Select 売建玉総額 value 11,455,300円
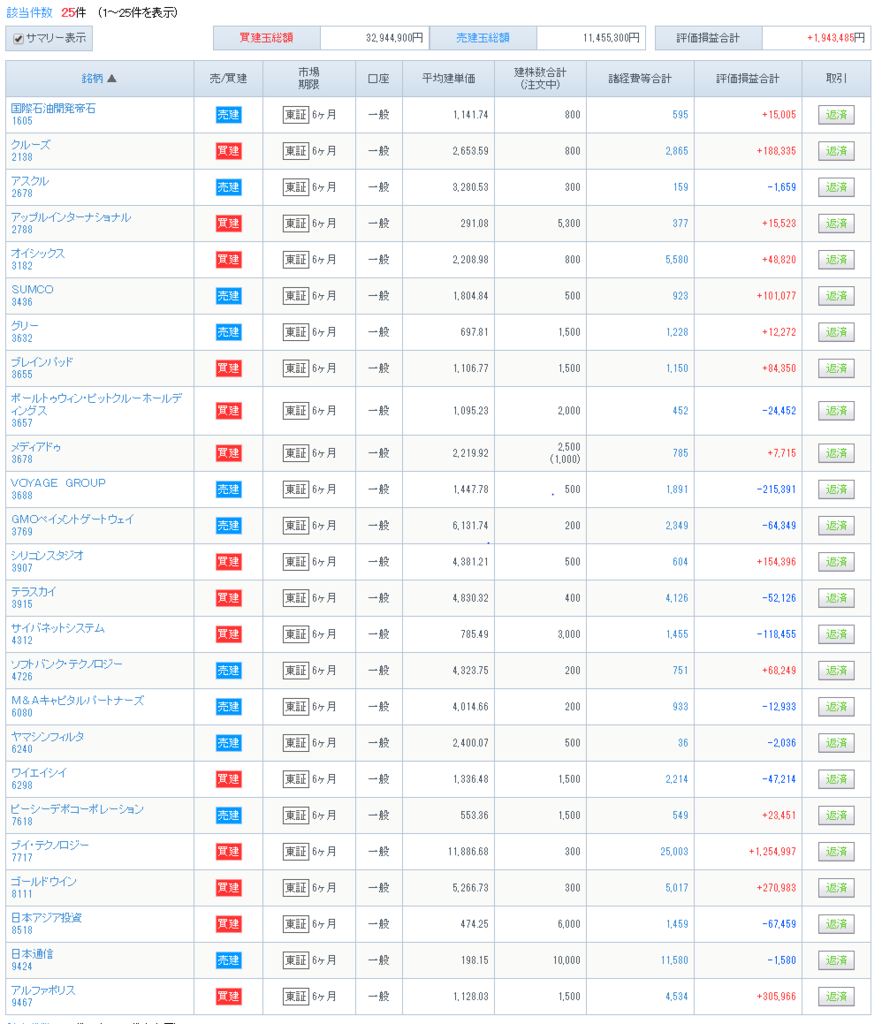Image resolution: width=882 pixels, height=1024 pixels. 611,38
